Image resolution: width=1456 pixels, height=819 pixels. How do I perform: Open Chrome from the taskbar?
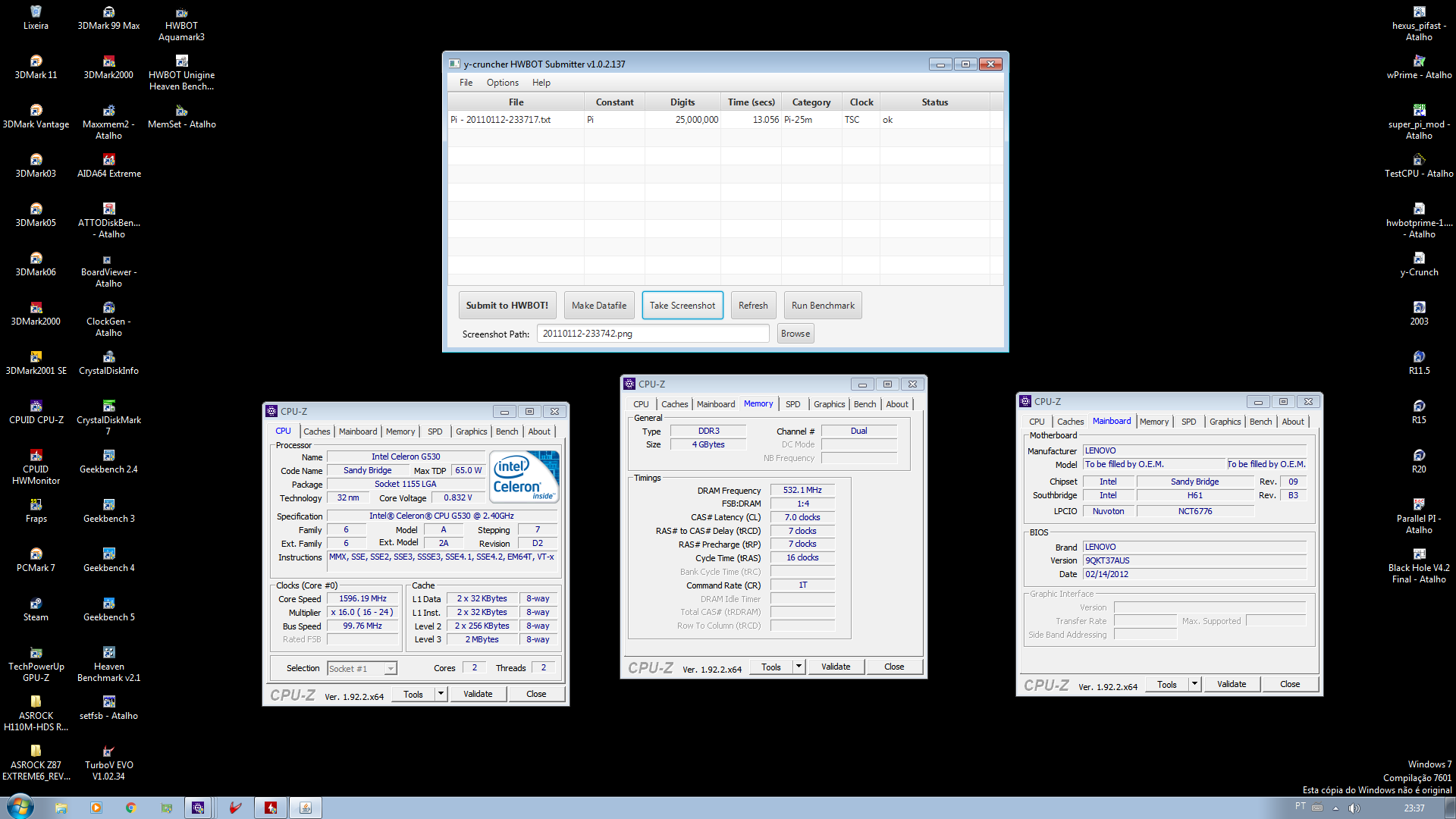pos(130,808)
